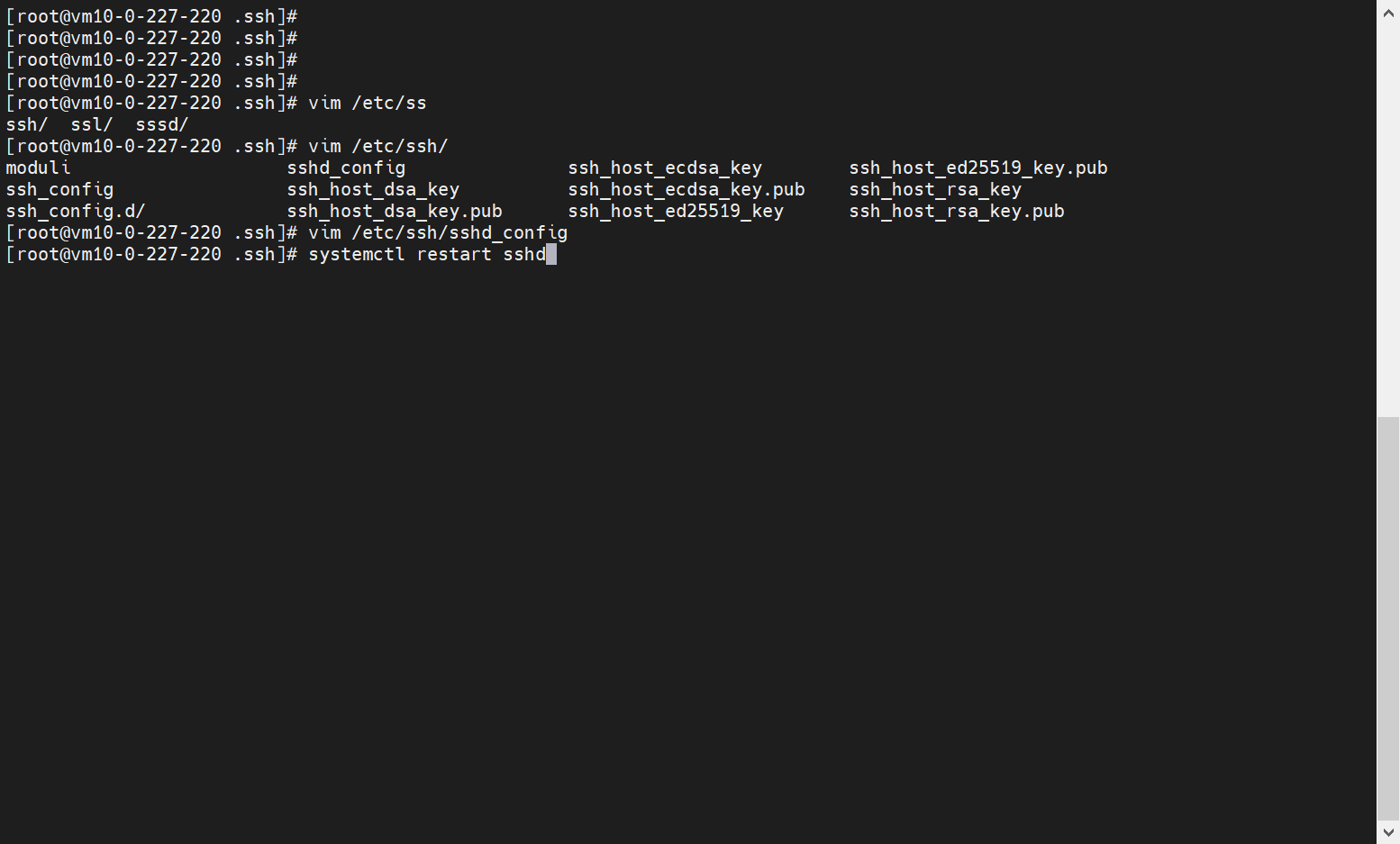Image resolution: width=1400 pixels, height=844 pixels.
Task: Click ssh_host_ecdsa_key.pub in the file listing
Action: [x=686, y=190]
